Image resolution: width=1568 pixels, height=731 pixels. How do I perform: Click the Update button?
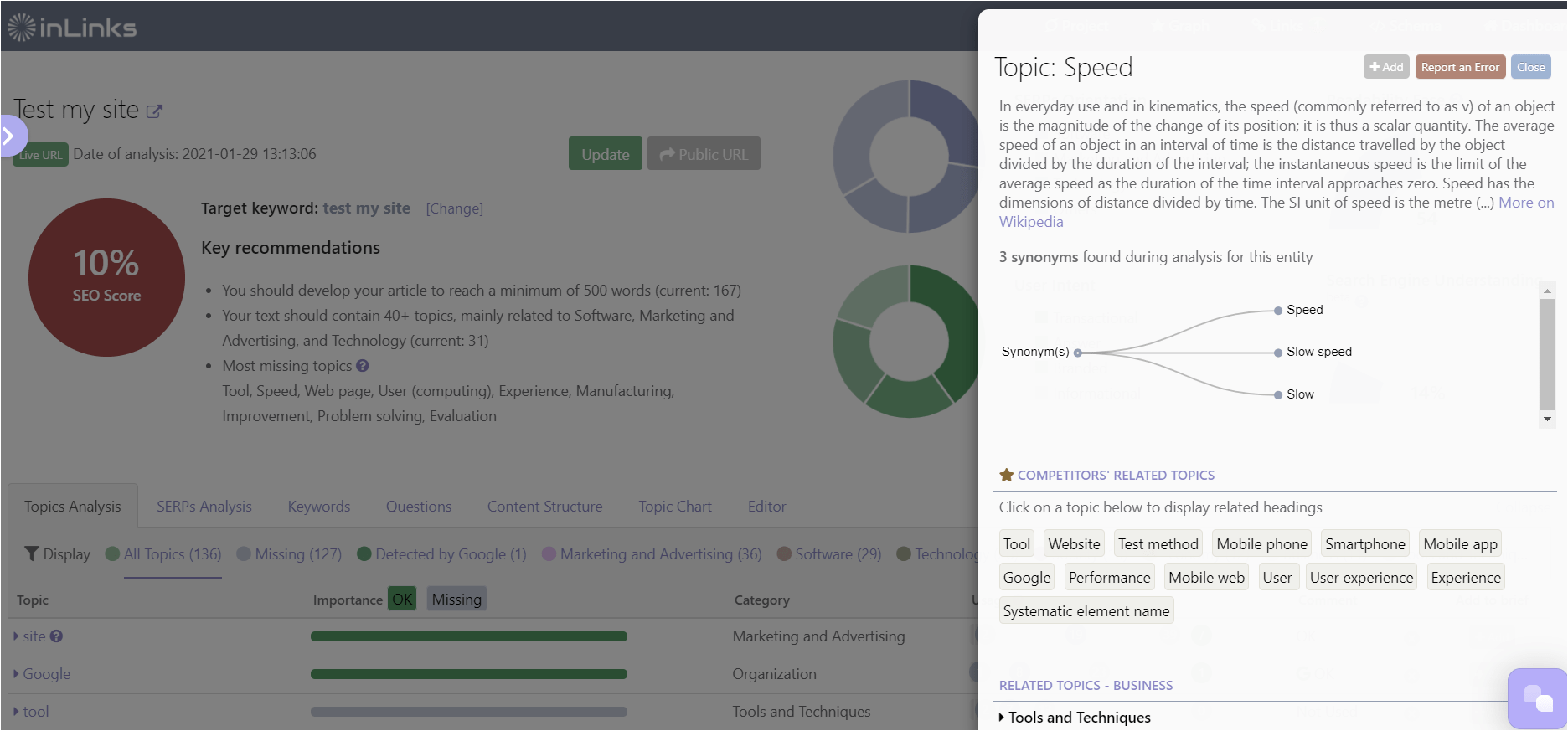606,154
